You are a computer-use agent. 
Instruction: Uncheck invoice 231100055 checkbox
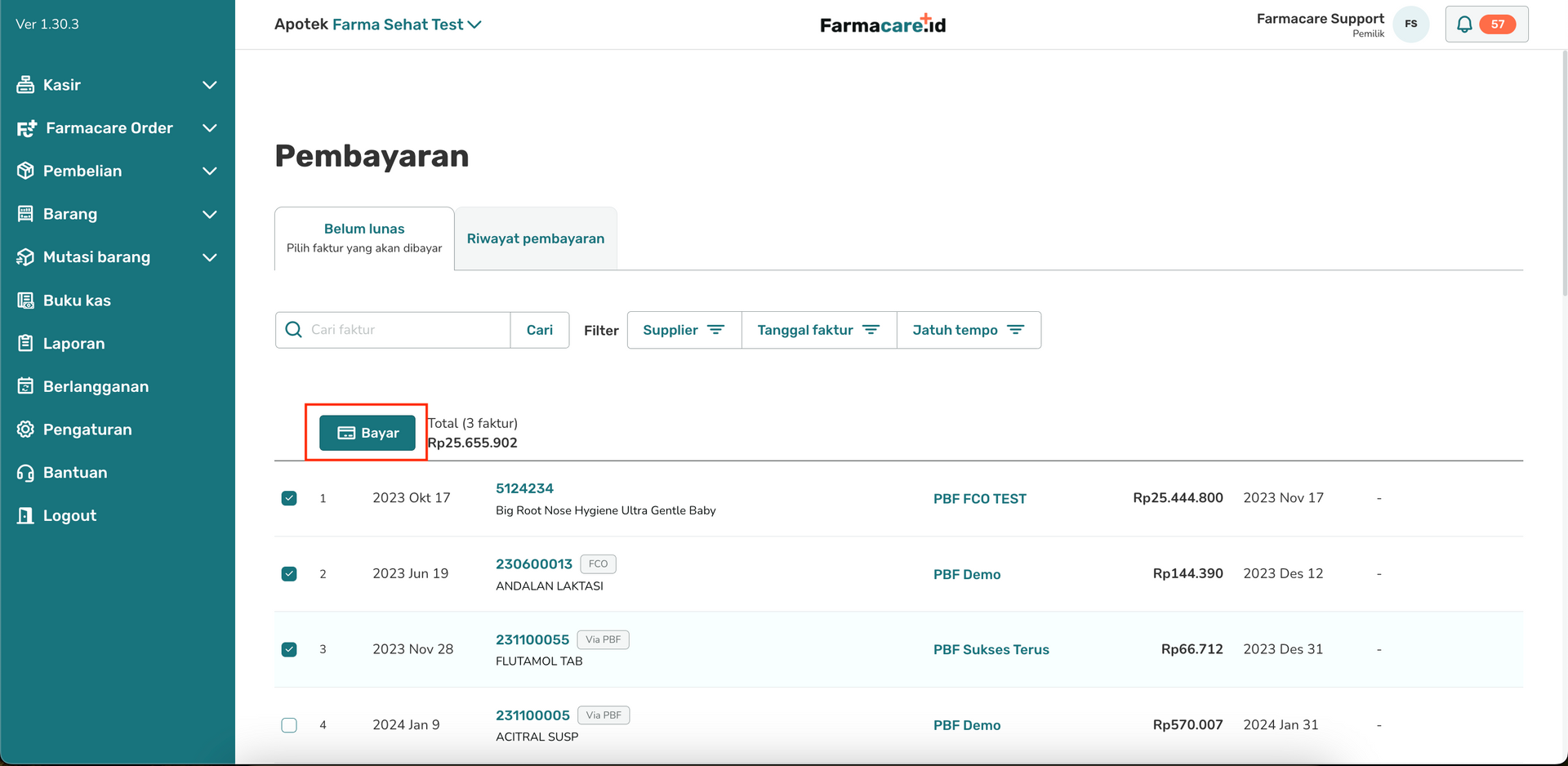289,649
